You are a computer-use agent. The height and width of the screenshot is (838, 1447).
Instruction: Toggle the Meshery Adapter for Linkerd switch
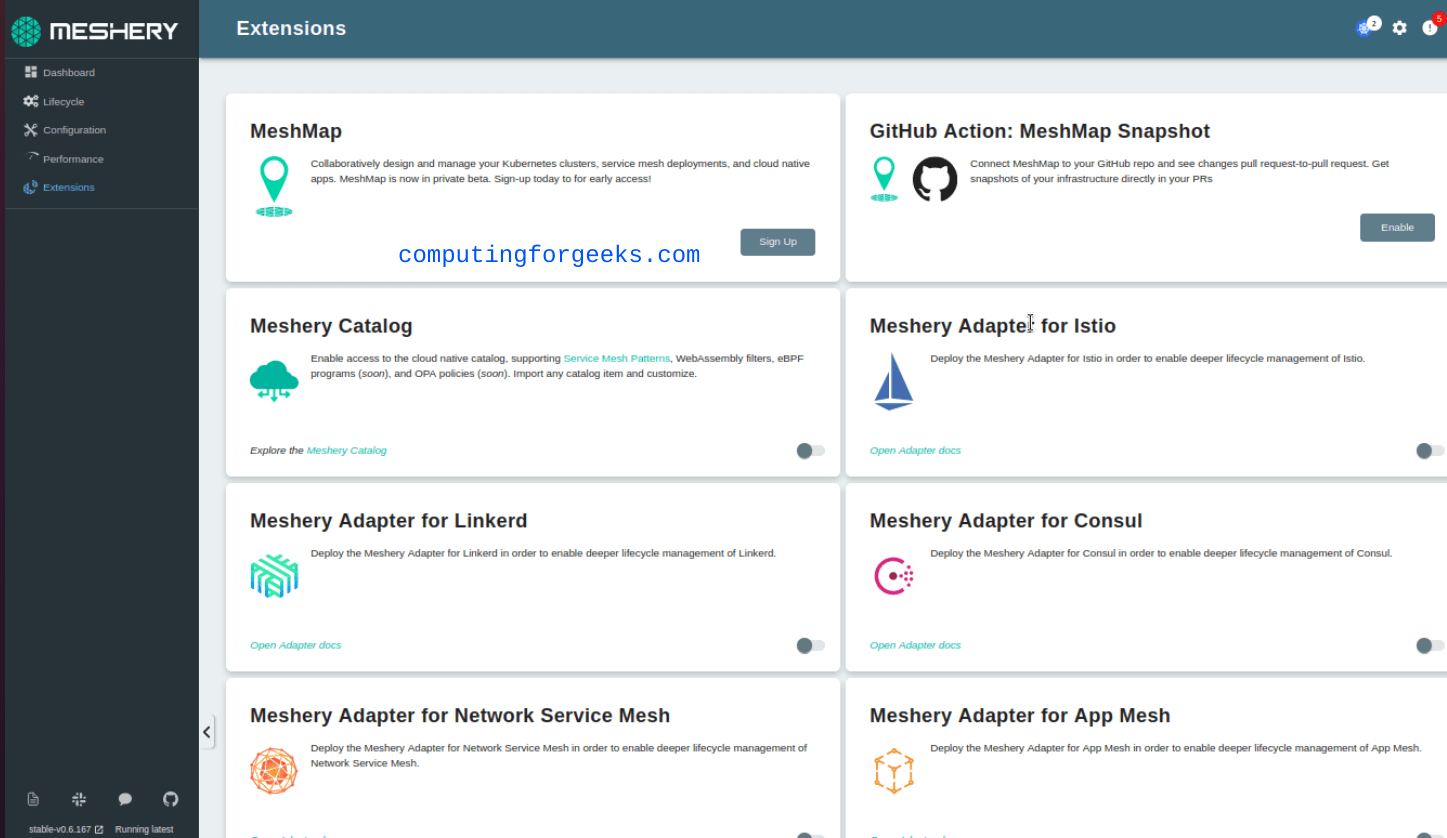click(x=810, y=645)
